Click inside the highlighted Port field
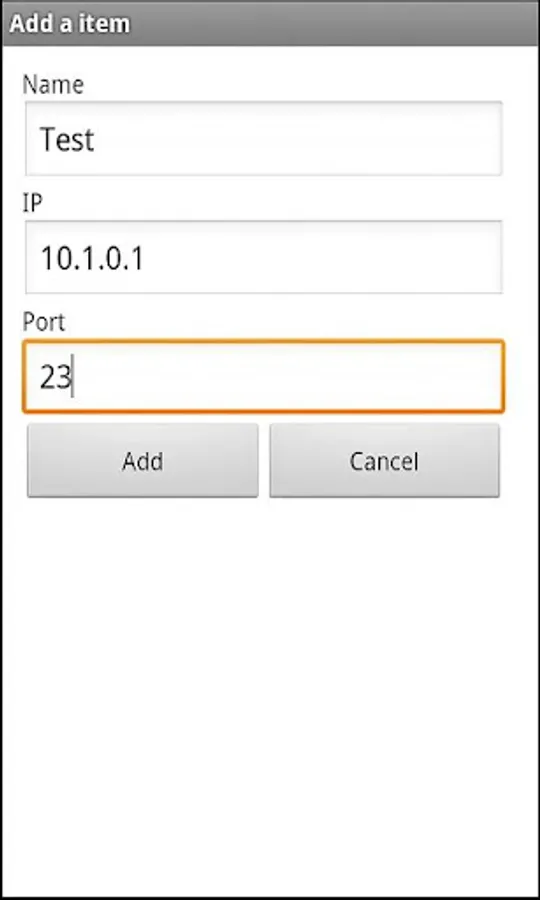Screen dimensions: 540x900 (x=264, y=377)
